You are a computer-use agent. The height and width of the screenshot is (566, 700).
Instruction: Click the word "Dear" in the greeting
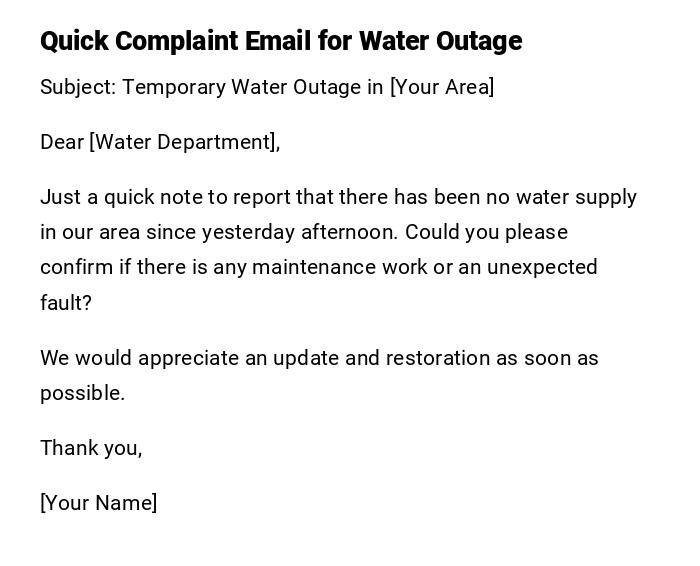[x=61, y=142]
